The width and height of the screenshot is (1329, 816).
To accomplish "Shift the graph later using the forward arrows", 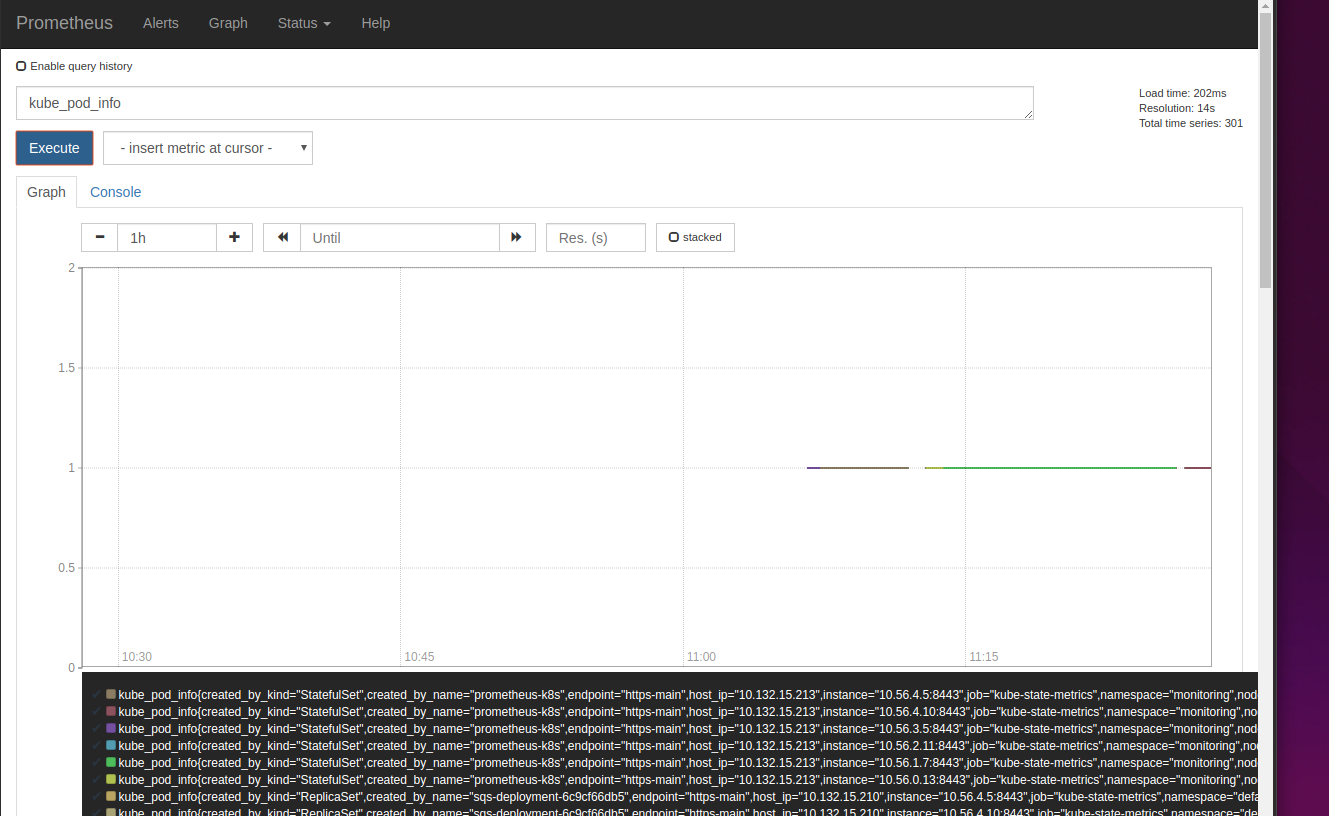I will point(517,237).
